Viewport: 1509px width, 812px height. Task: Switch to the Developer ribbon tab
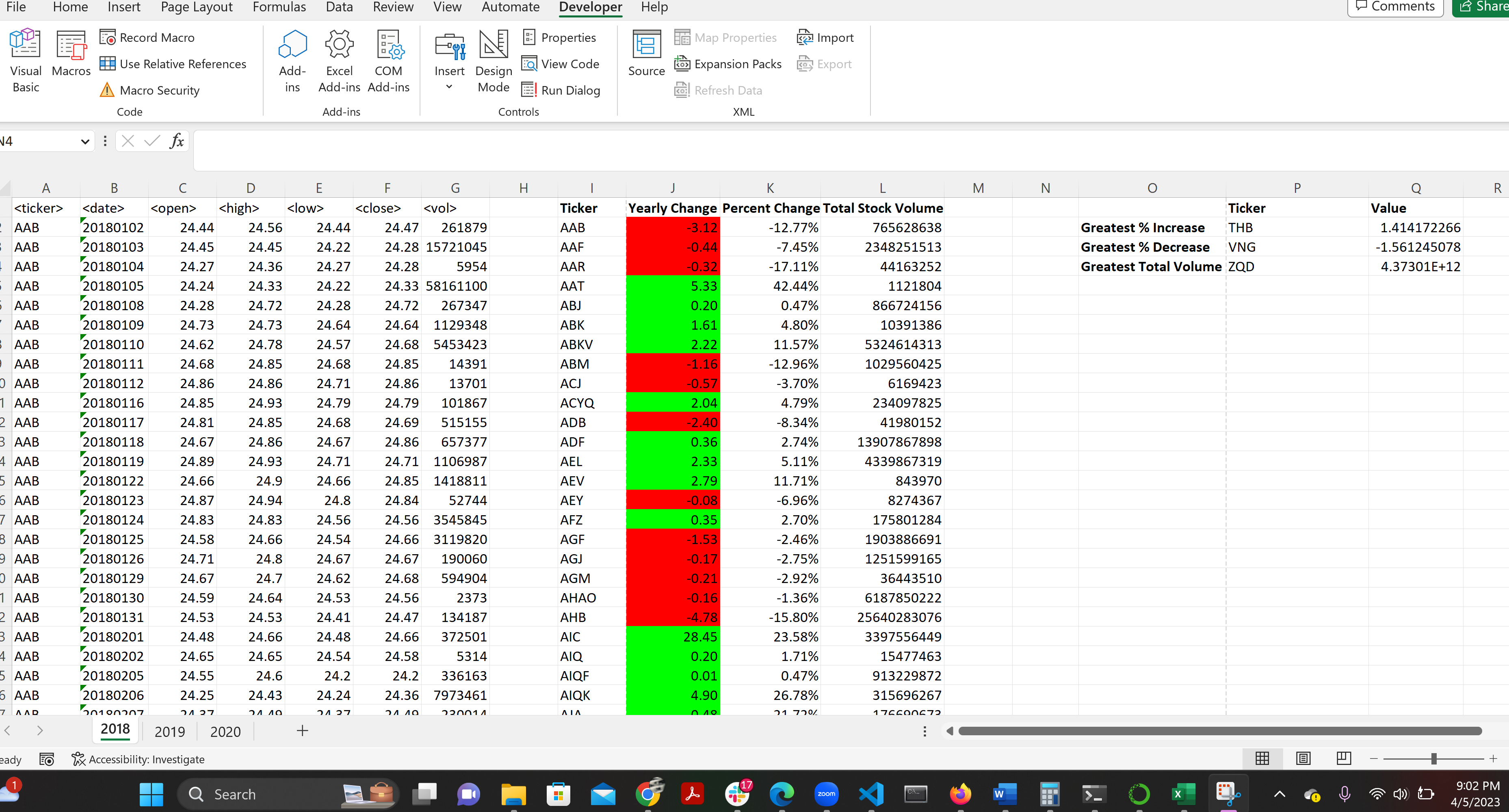[590, 7]
